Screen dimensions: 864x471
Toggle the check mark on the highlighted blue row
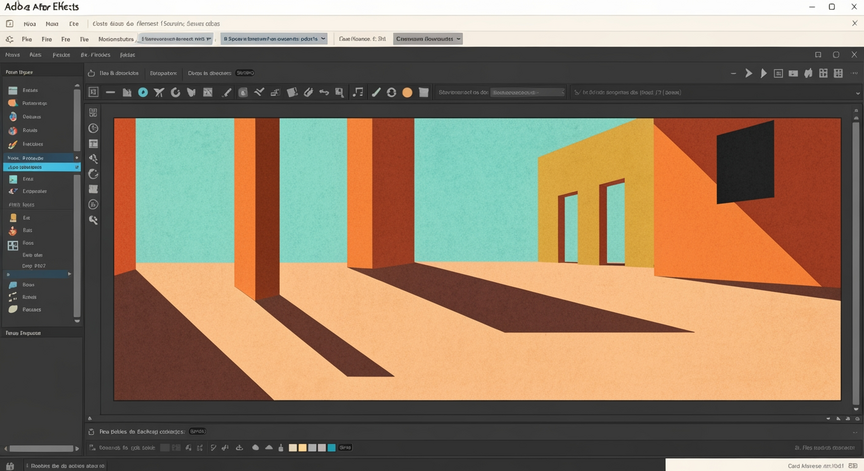pyautogui.click(x=77, y=167)
